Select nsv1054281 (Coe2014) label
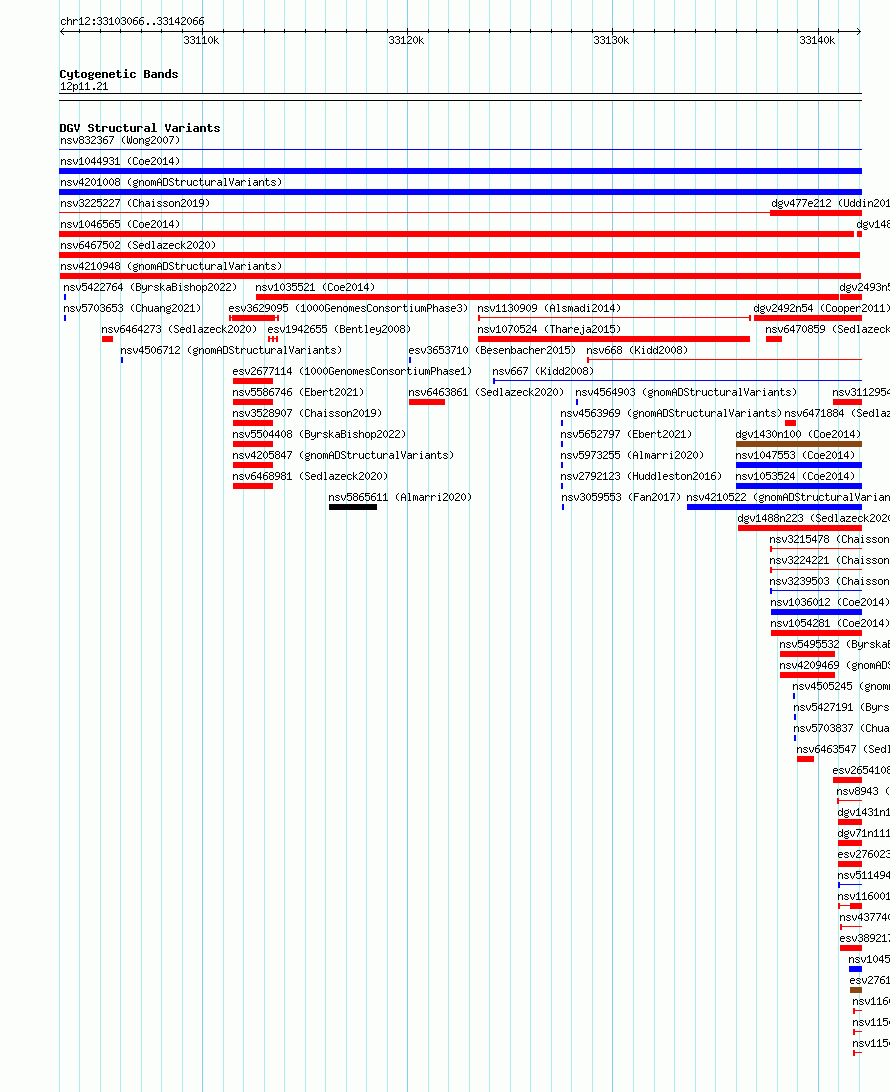 tap(829, 623)
